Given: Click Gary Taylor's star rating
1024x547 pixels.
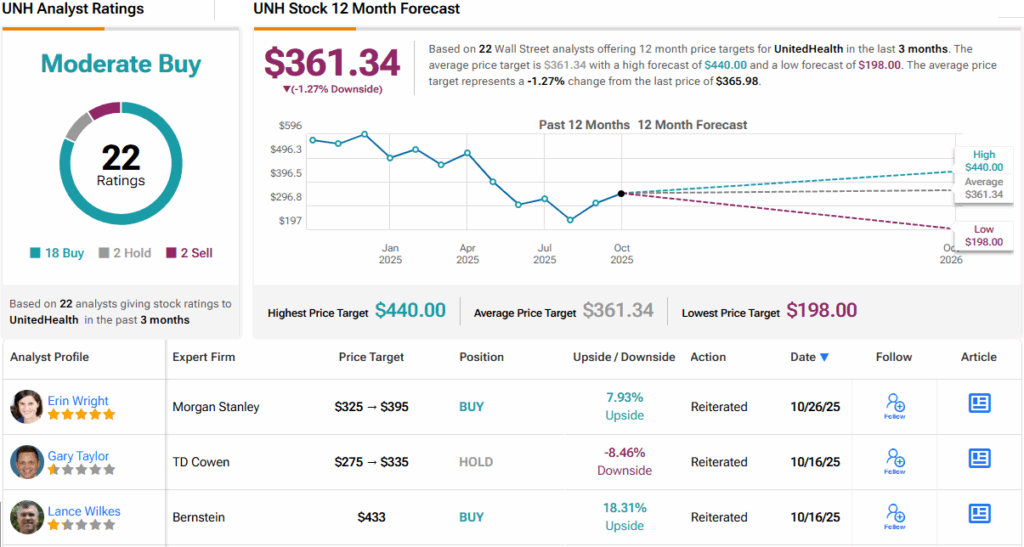Looking at the screenshot, I should 81,469.
